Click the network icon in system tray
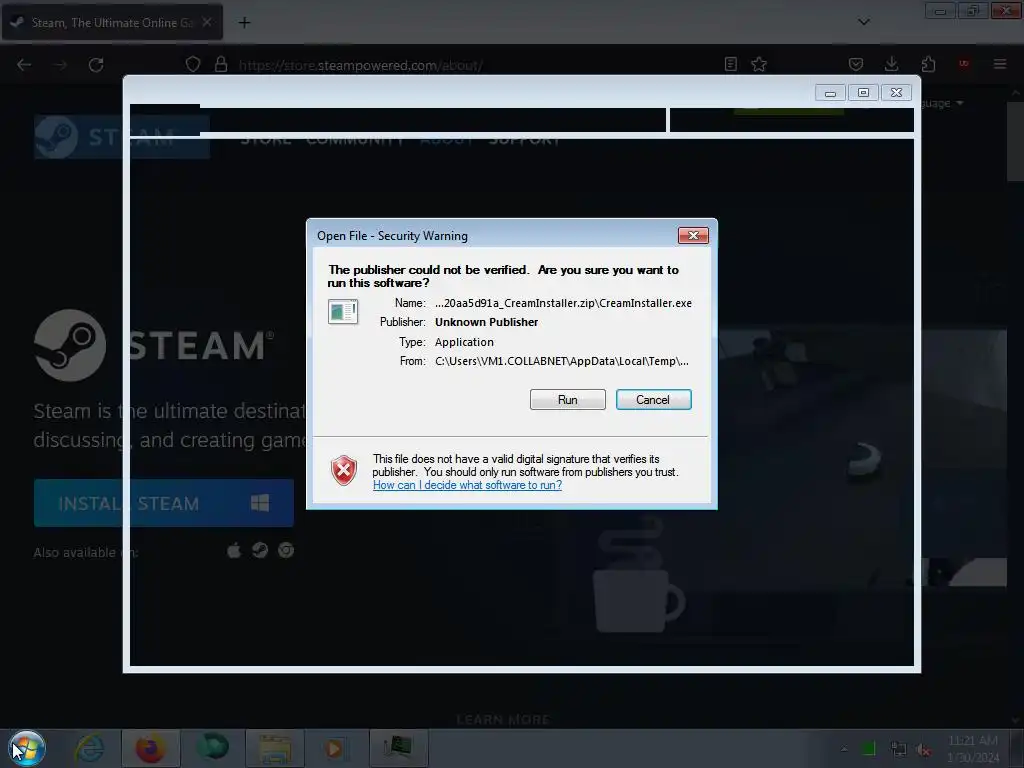The image size is (1024, 768). coord(899,749)
